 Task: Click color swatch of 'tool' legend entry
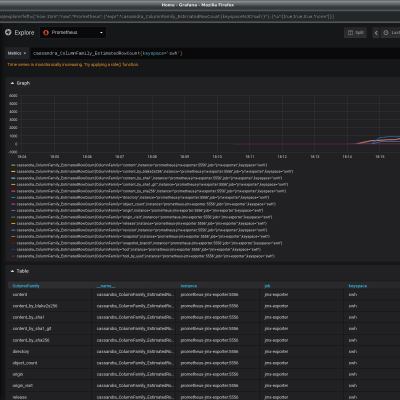click(13, 250)
